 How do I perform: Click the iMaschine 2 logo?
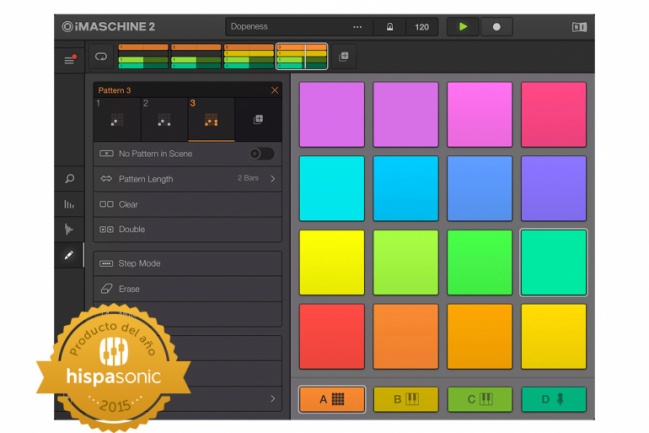coord(108,26)
